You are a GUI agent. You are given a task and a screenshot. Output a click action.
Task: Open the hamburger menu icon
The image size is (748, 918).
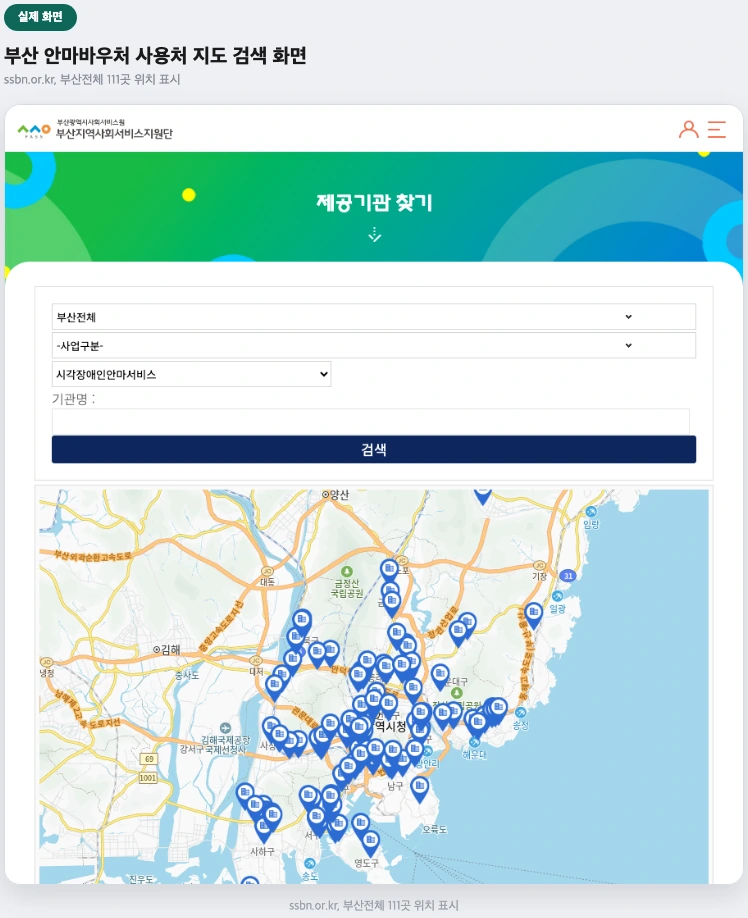pos(717,129)
